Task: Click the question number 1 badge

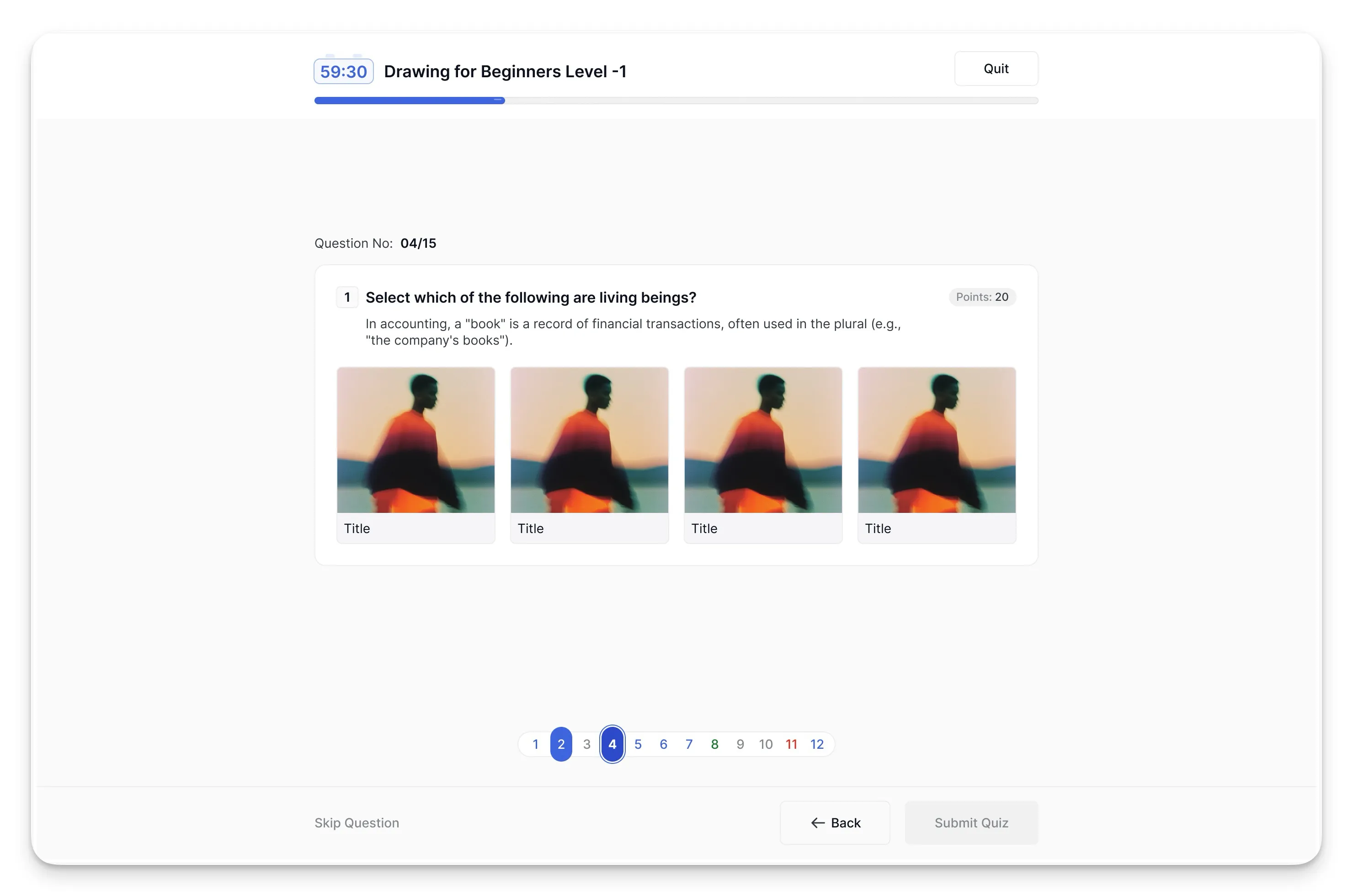Action: 347,297
